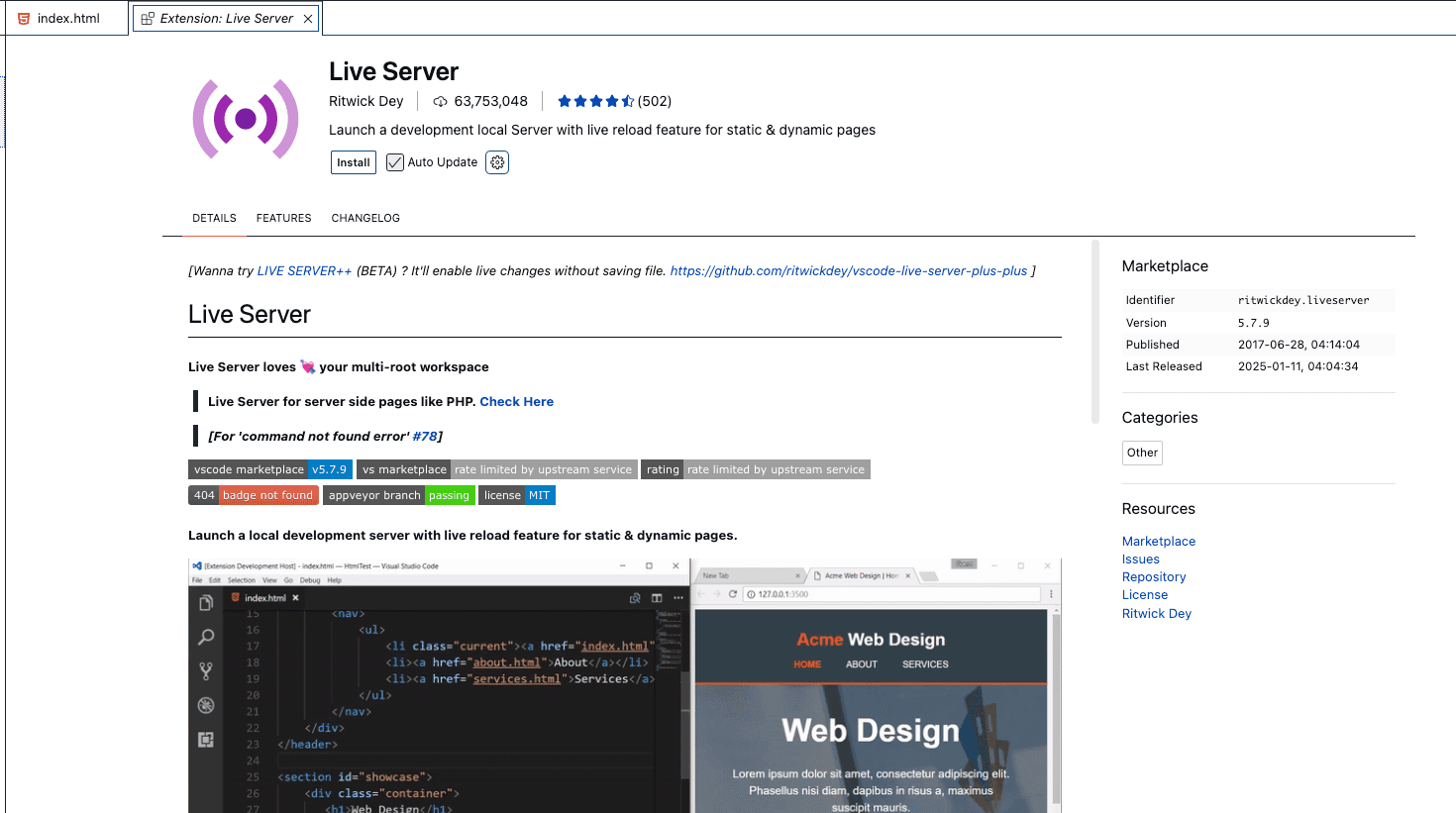Click the star rating for the extension
The width and height of the screenshot is (1456, 813).
coord(595,101)
